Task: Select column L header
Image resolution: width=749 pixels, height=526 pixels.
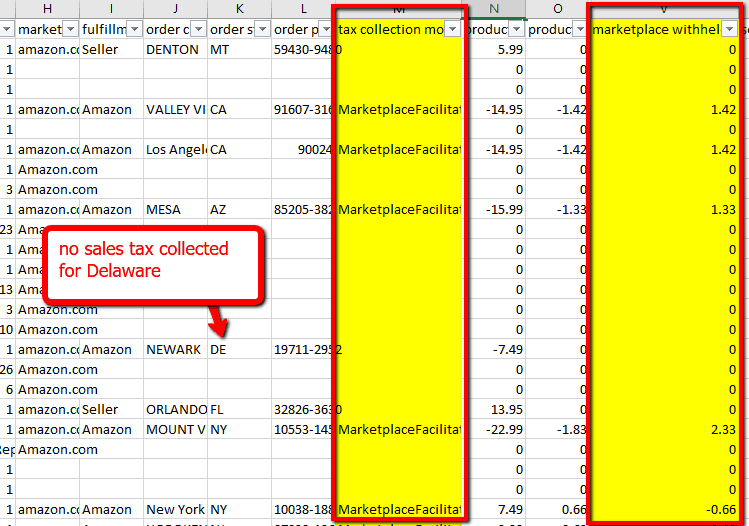Action: point(303,9)
